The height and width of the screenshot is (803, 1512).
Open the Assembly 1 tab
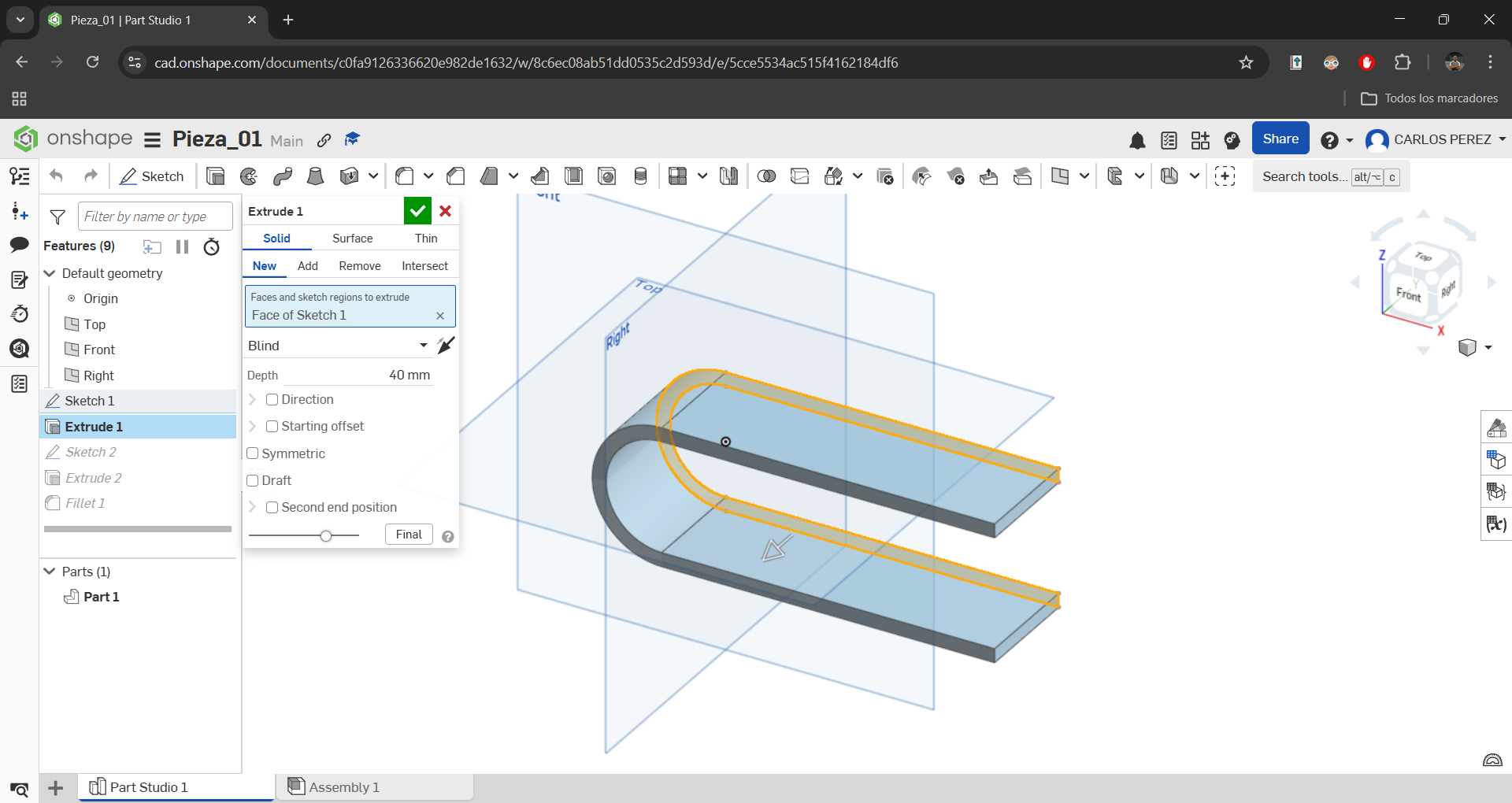point(343,786)
